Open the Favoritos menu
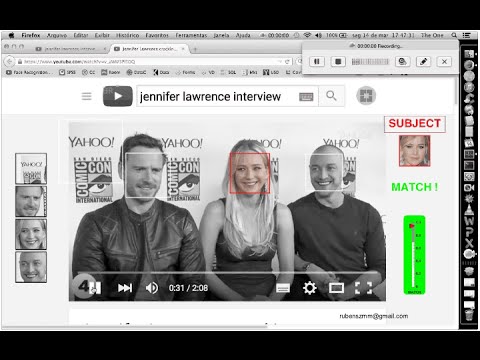The width and height of the screenshot is (480, 360). pos(157,35)
